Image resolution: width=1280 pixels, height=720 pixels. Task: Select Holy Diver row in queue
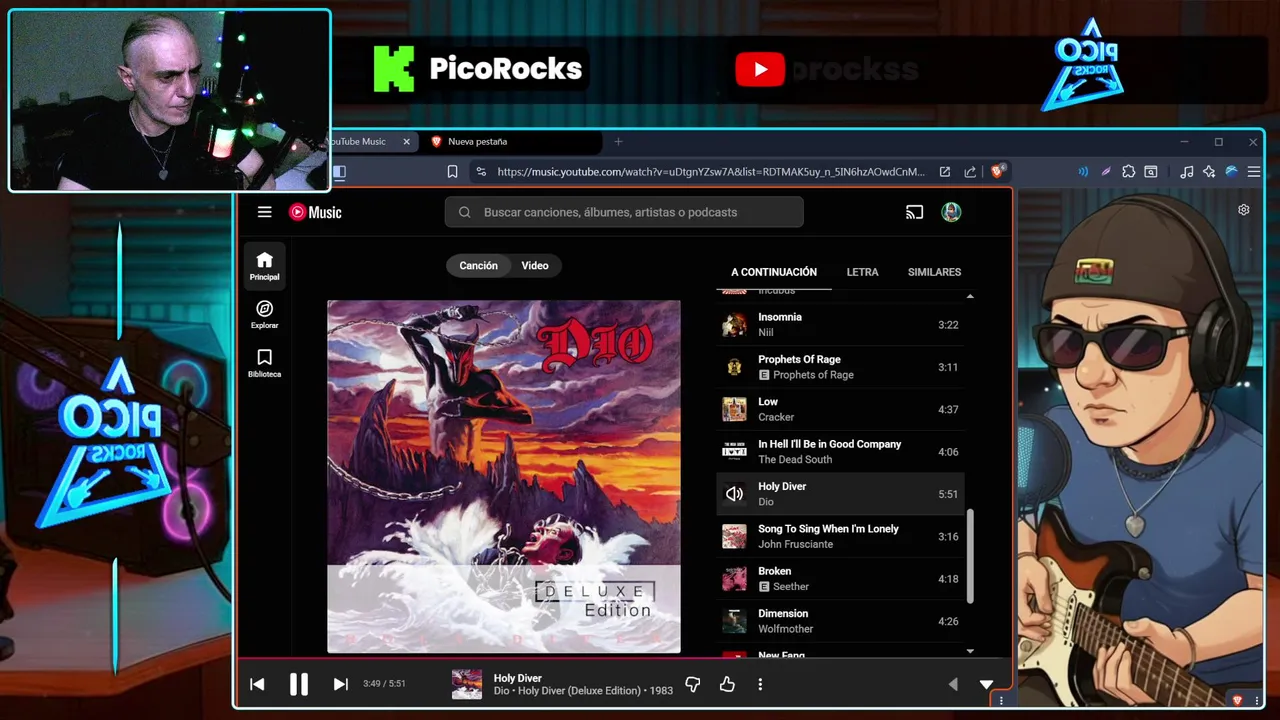pyautogui.click(x=840, y=494)
